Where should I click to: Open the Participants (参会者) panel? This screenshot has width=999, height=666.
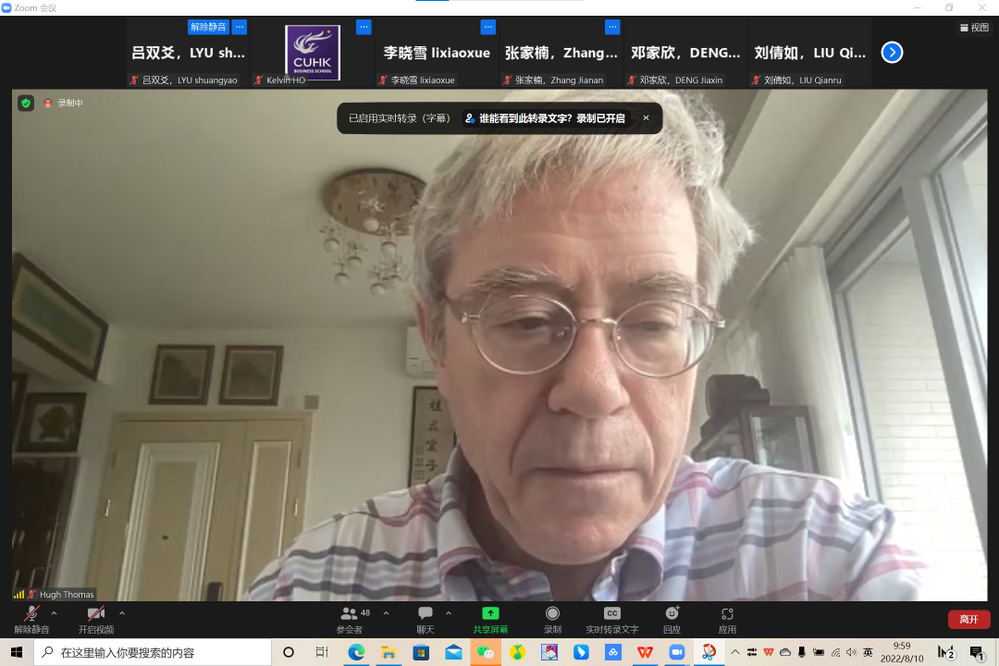349,614
